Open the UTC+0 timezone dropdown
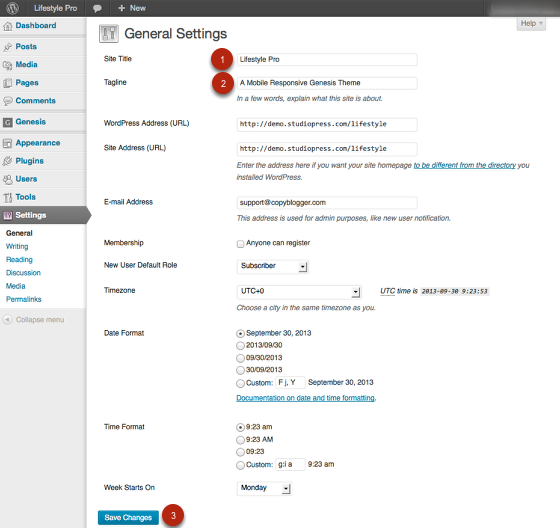 tap(299, 292)
